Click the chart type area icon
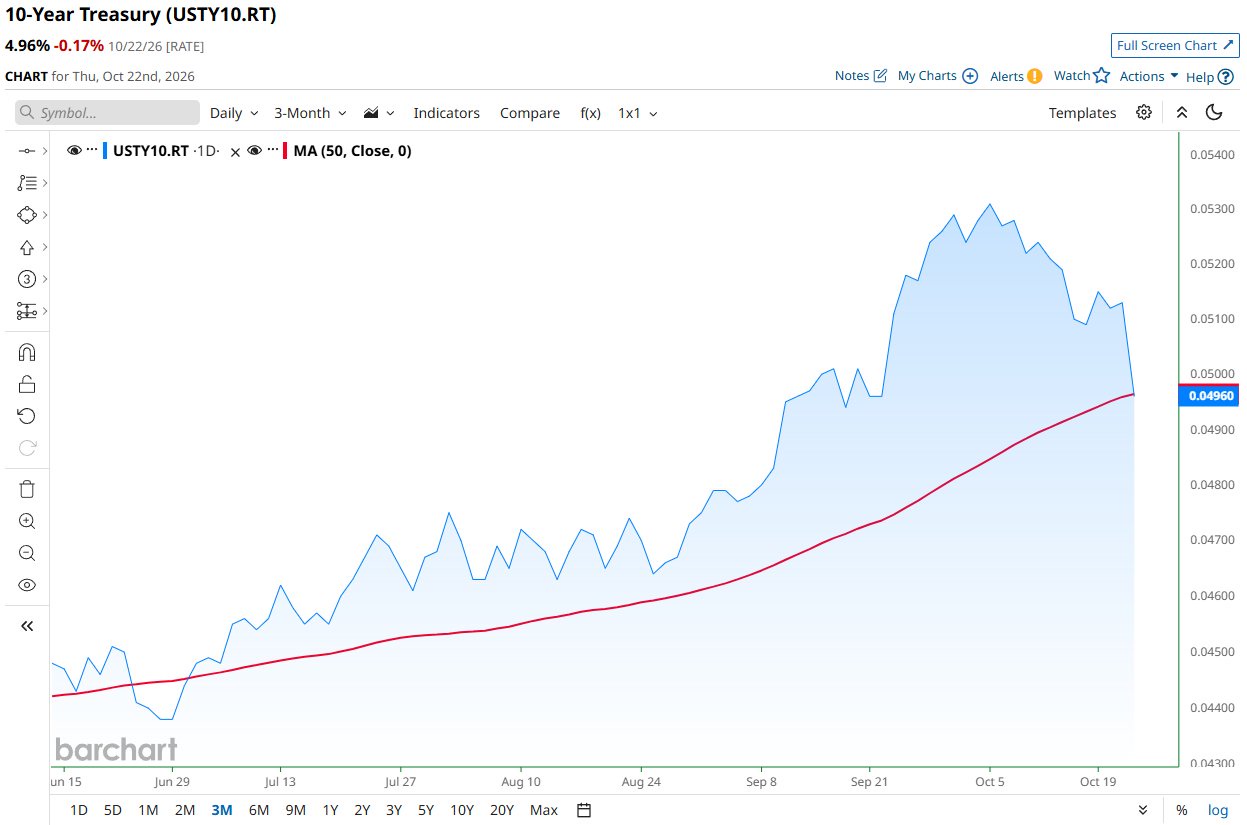Viewport: 1247px width, 825px height. coord(371,113)
